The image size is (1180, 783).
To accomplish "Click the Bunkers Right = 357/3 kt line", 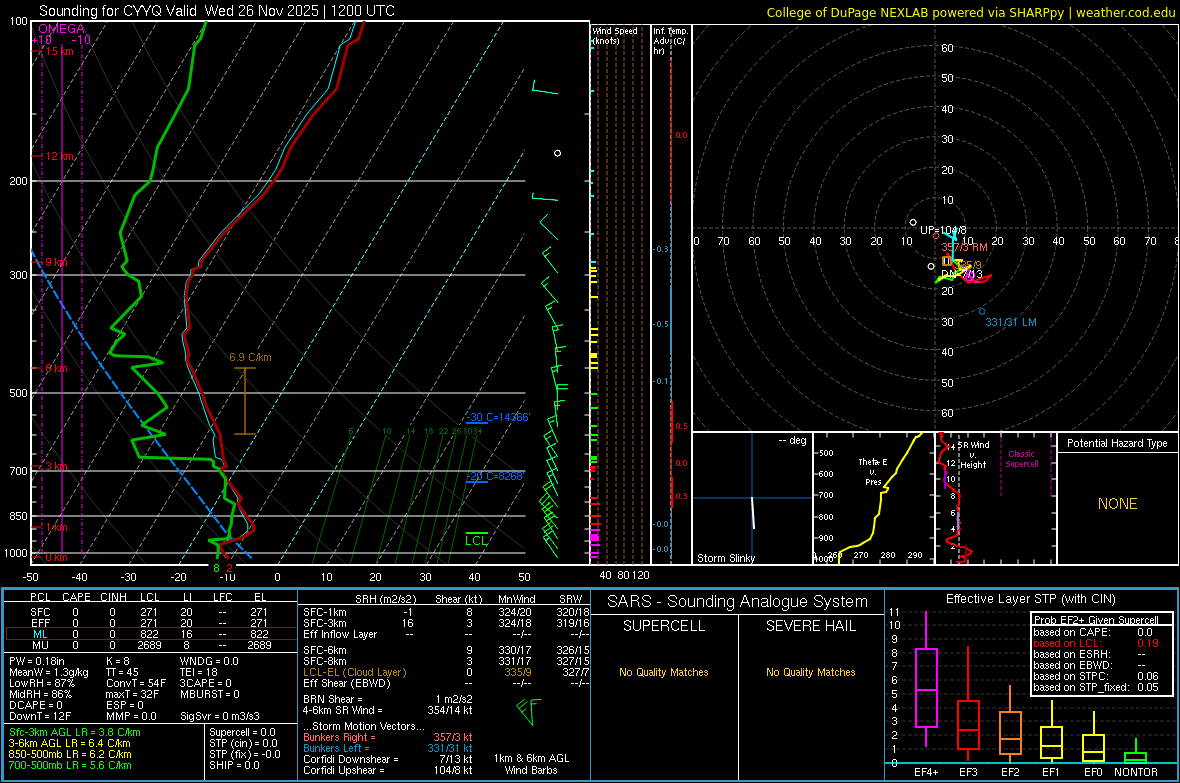I will [x=388, y=738].
